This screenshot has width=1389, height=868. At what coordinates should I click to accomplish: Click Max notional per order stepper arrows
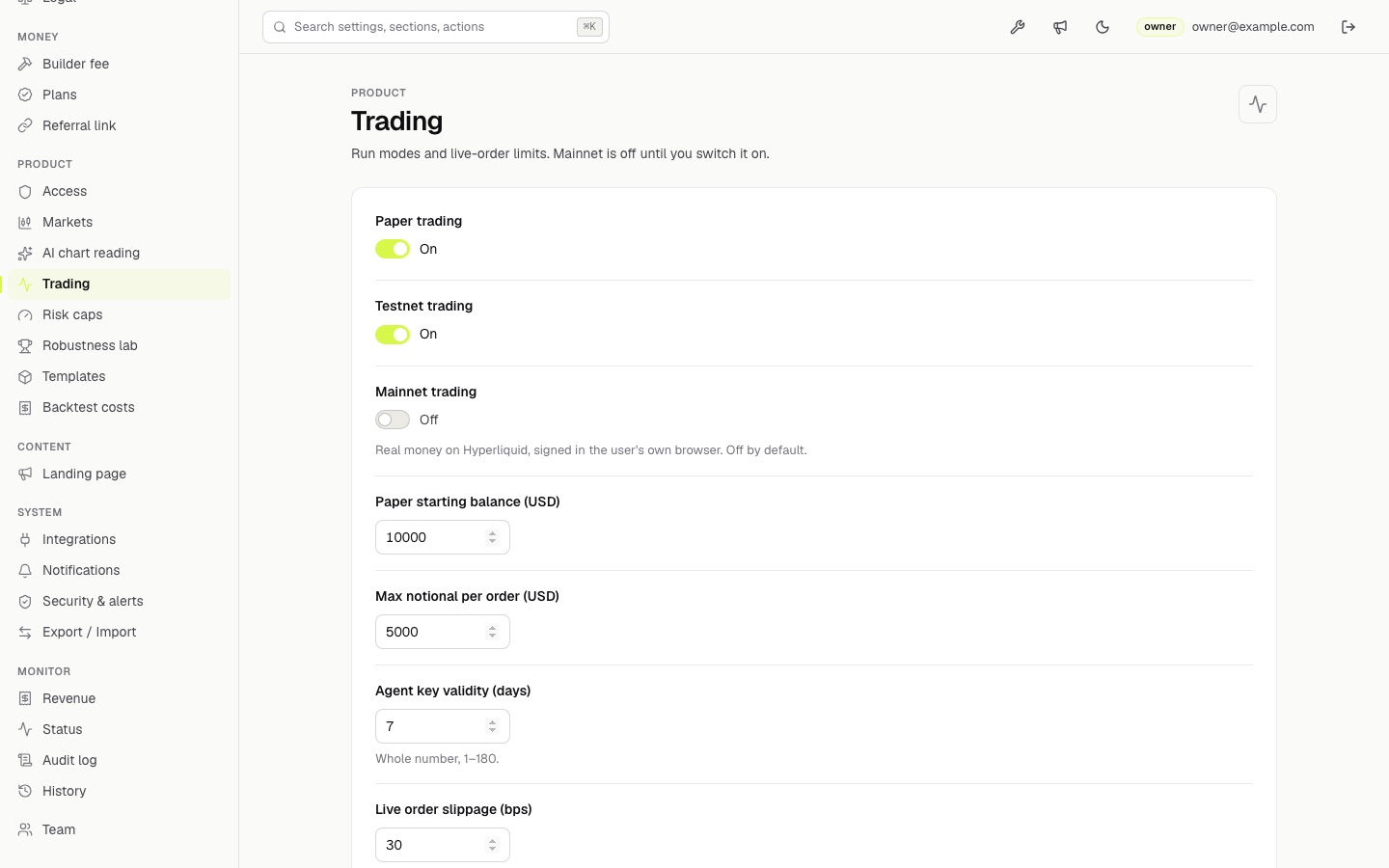(x=492, y=632)
